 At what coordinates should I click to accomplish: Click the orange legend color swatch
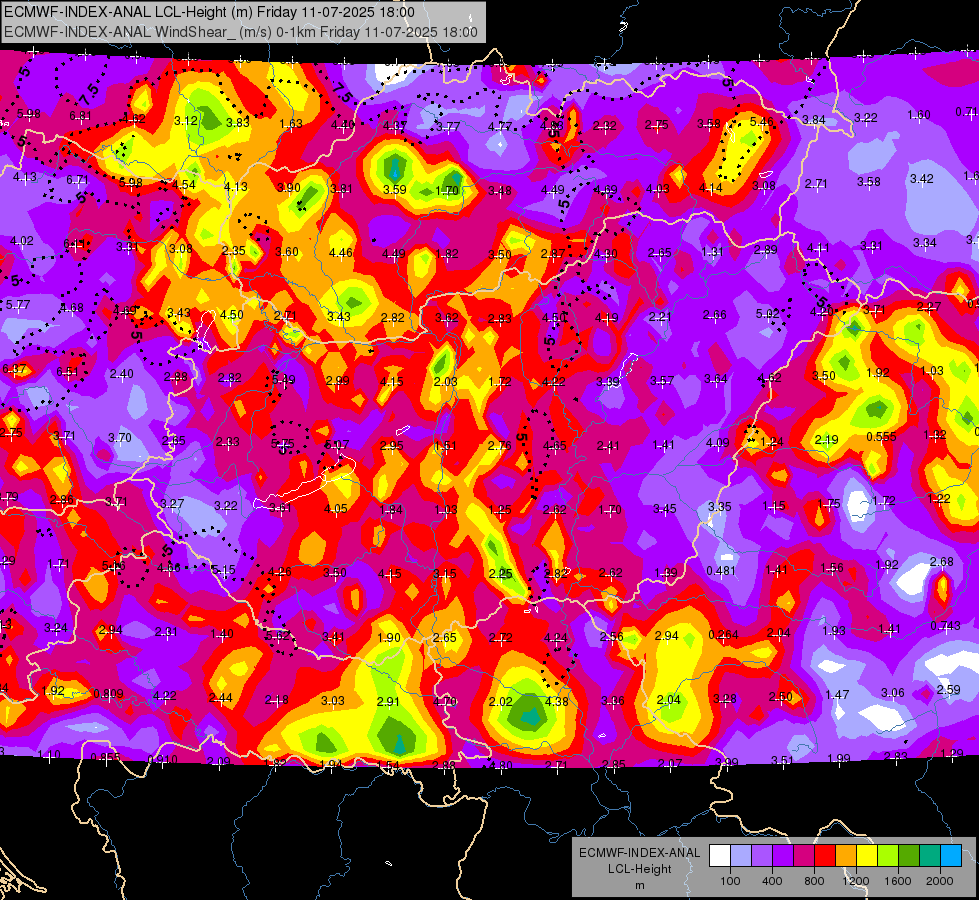846,856
